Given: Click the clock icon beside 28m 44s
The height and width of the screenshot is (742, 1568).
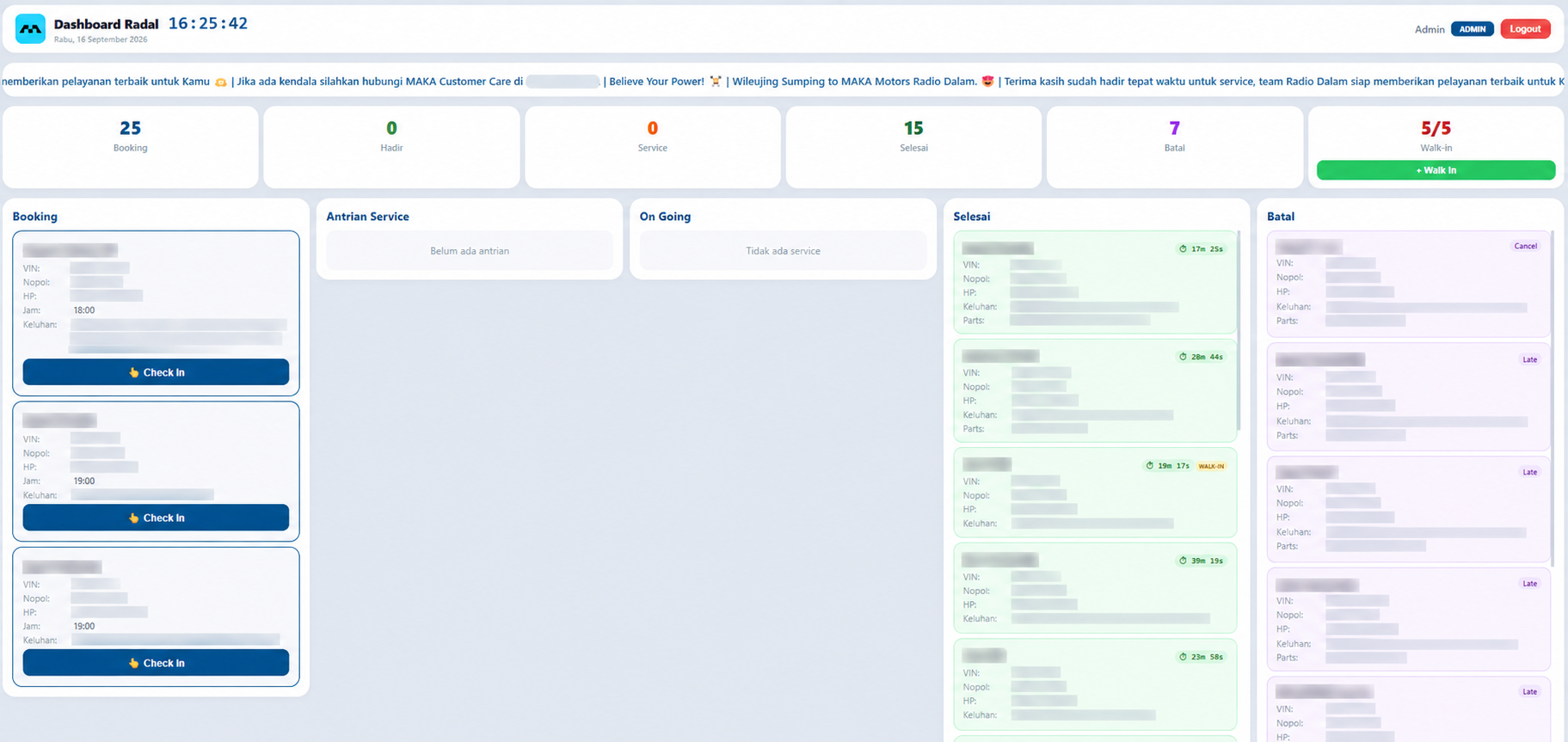Looking at the screenshot, I should tap(1183, 357).
